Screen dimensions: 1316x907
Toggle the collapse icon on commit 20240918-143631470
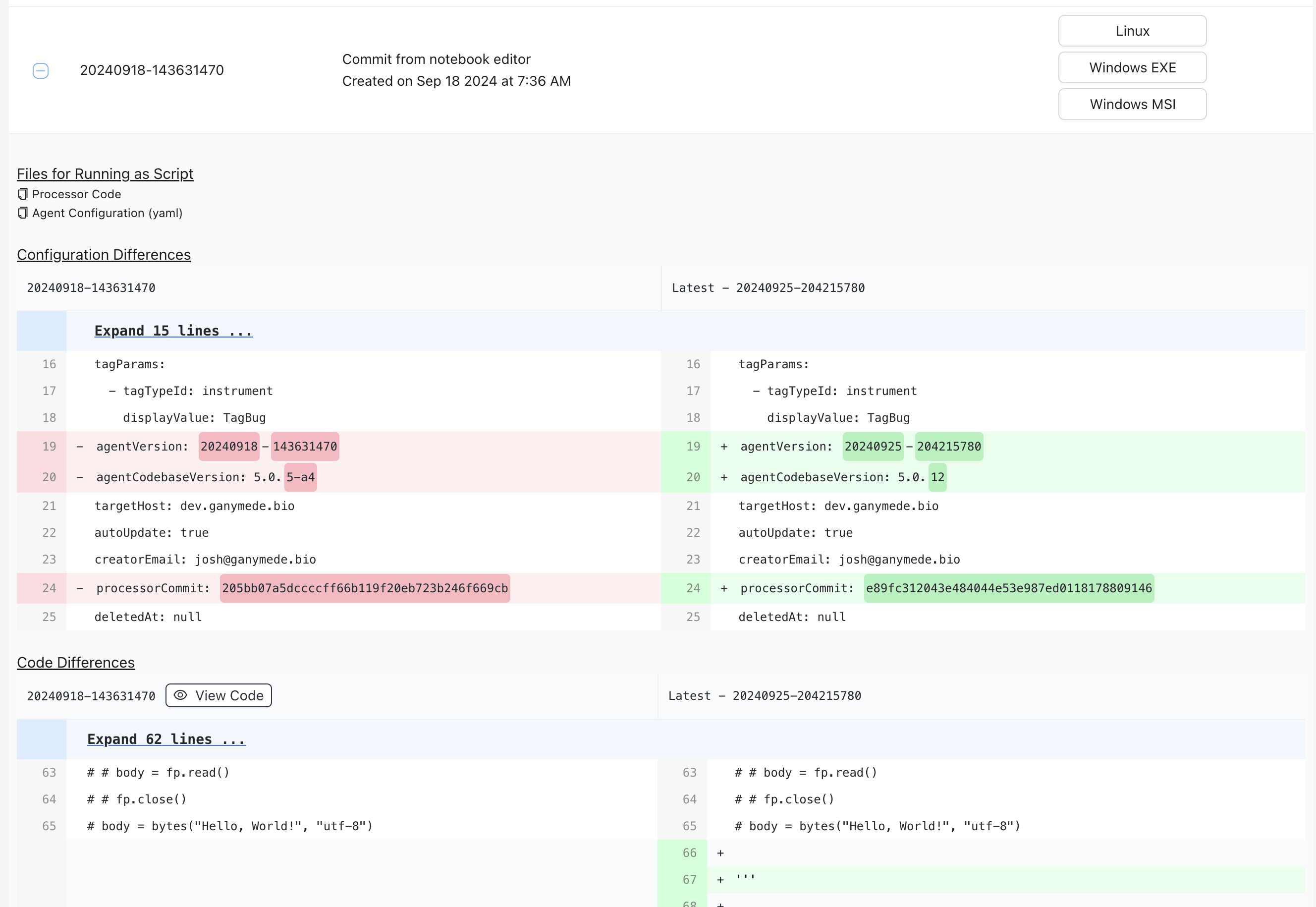tap(40, 69)
